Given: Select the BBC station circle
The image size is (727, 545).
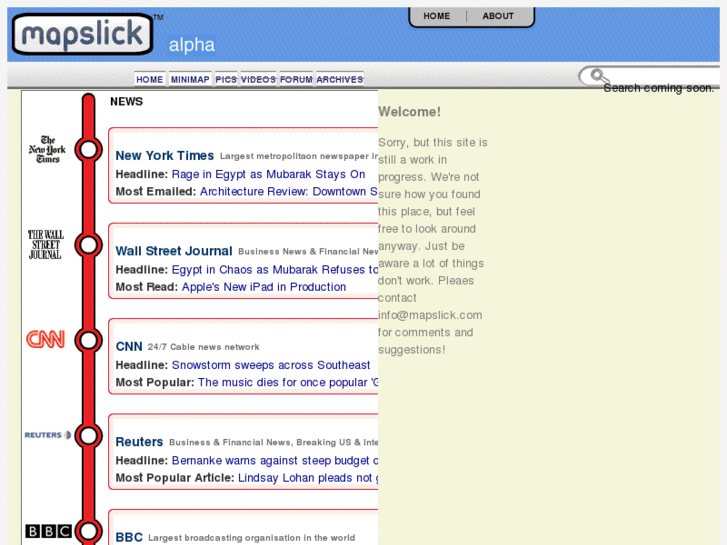Looking at the screenshot, I should coord(89,531).
